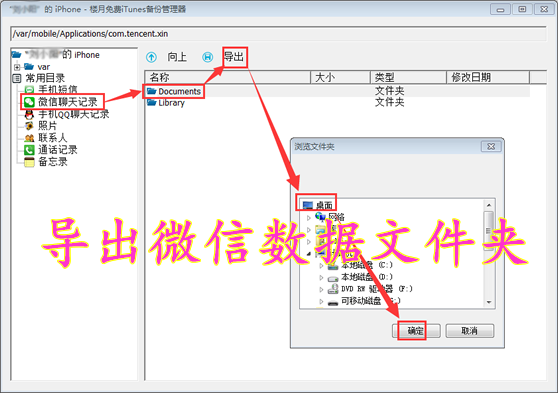This screenshot has width=558, height=393.
Task: Click the 备忘录 notepad icon
Action: [29, 162]
